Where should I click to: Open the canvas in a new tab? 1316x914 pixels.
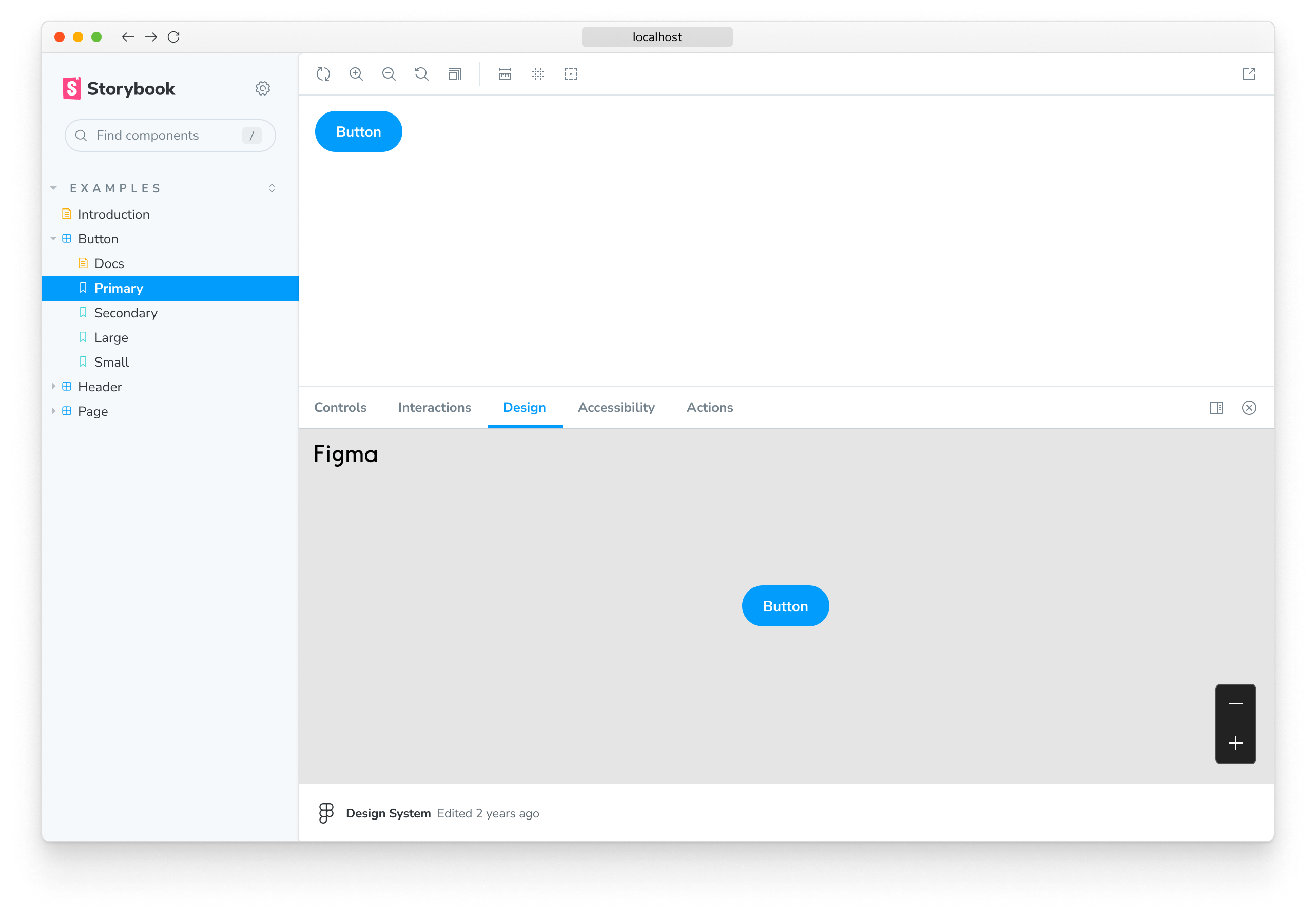click(1249, 74)
